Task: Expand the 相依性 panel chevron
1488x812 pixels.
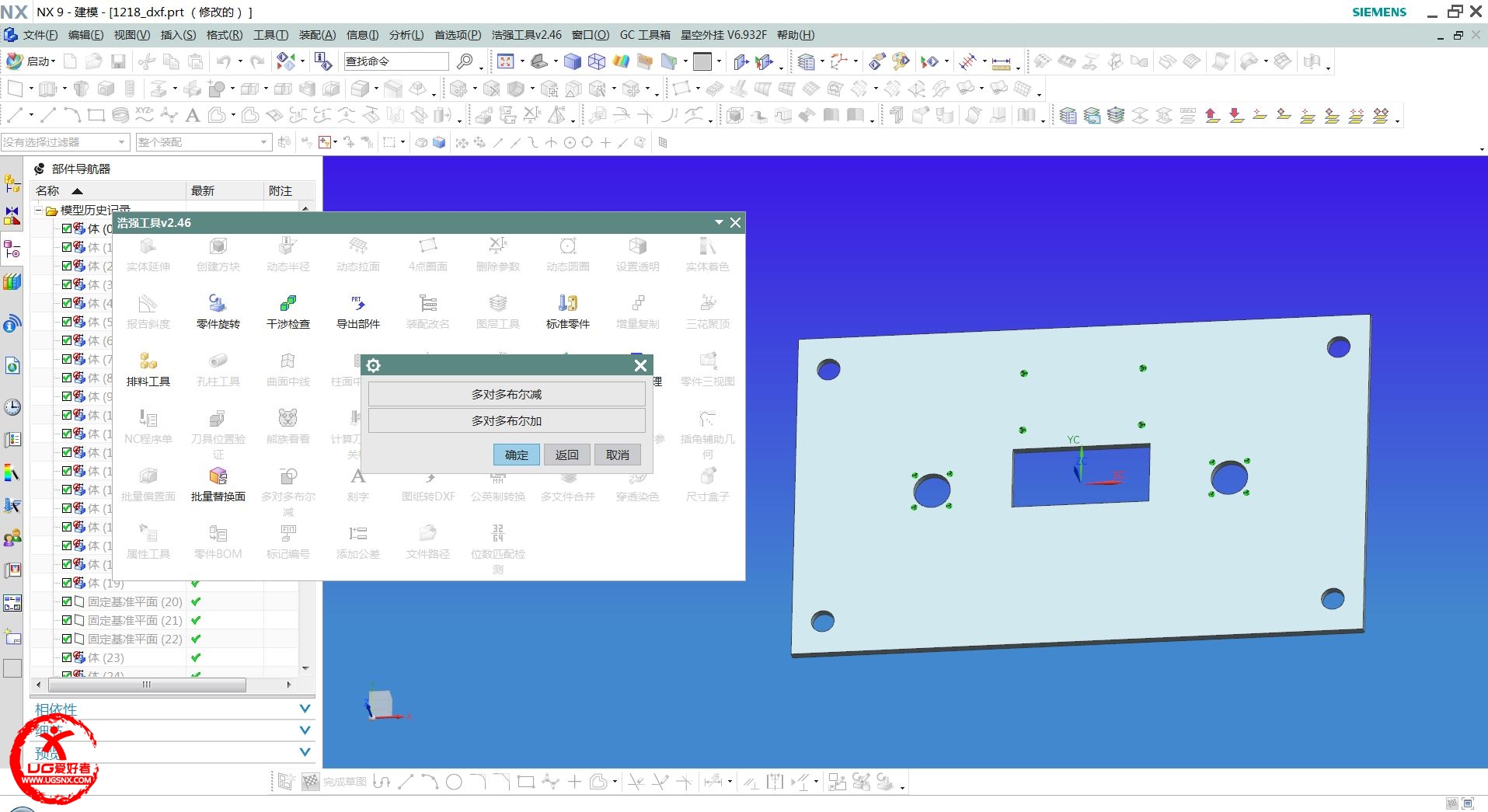Action: pyautogui.click(x=305, y=709)
